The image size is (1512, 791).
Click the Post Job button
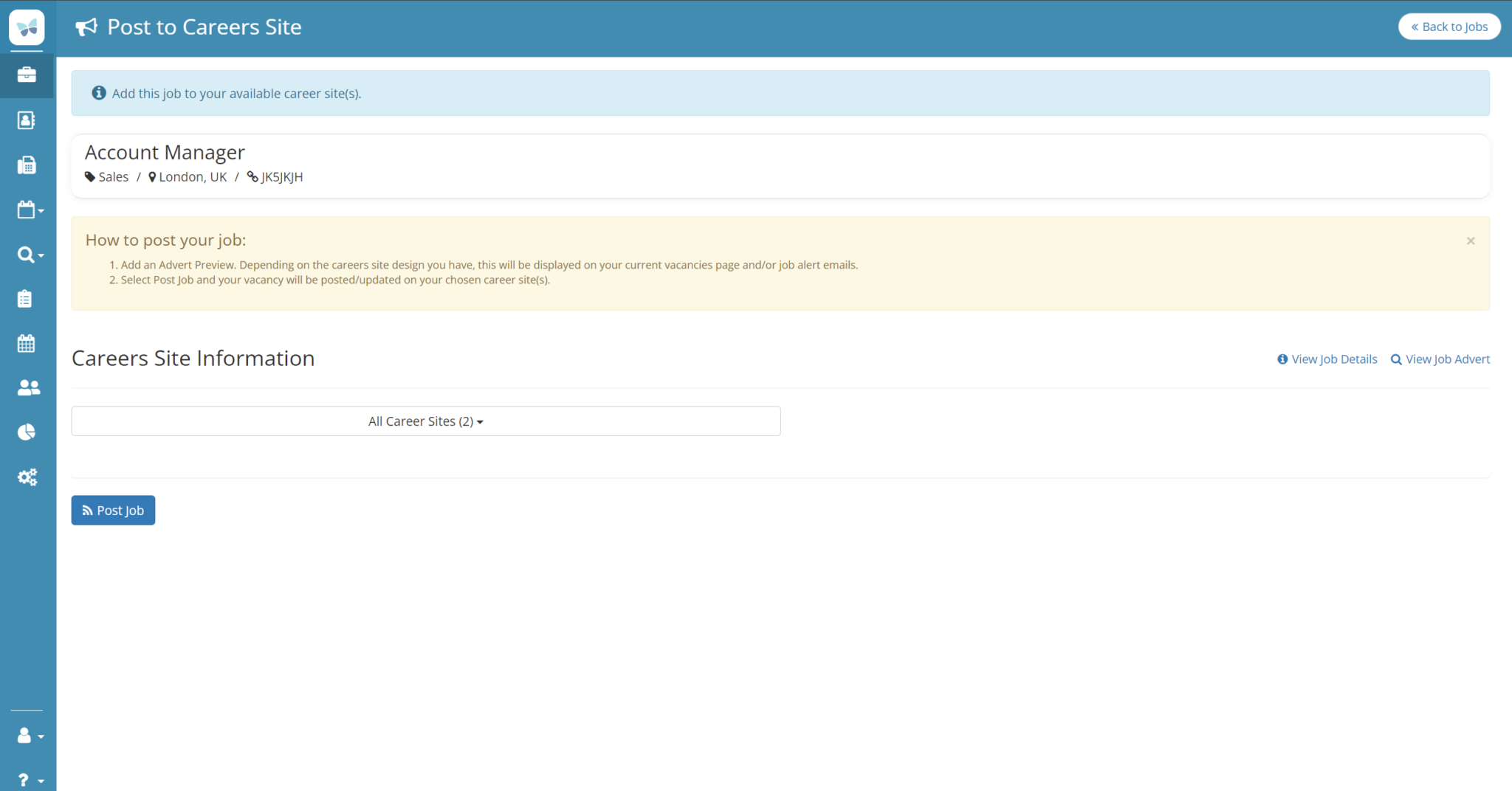coord(113,511)
